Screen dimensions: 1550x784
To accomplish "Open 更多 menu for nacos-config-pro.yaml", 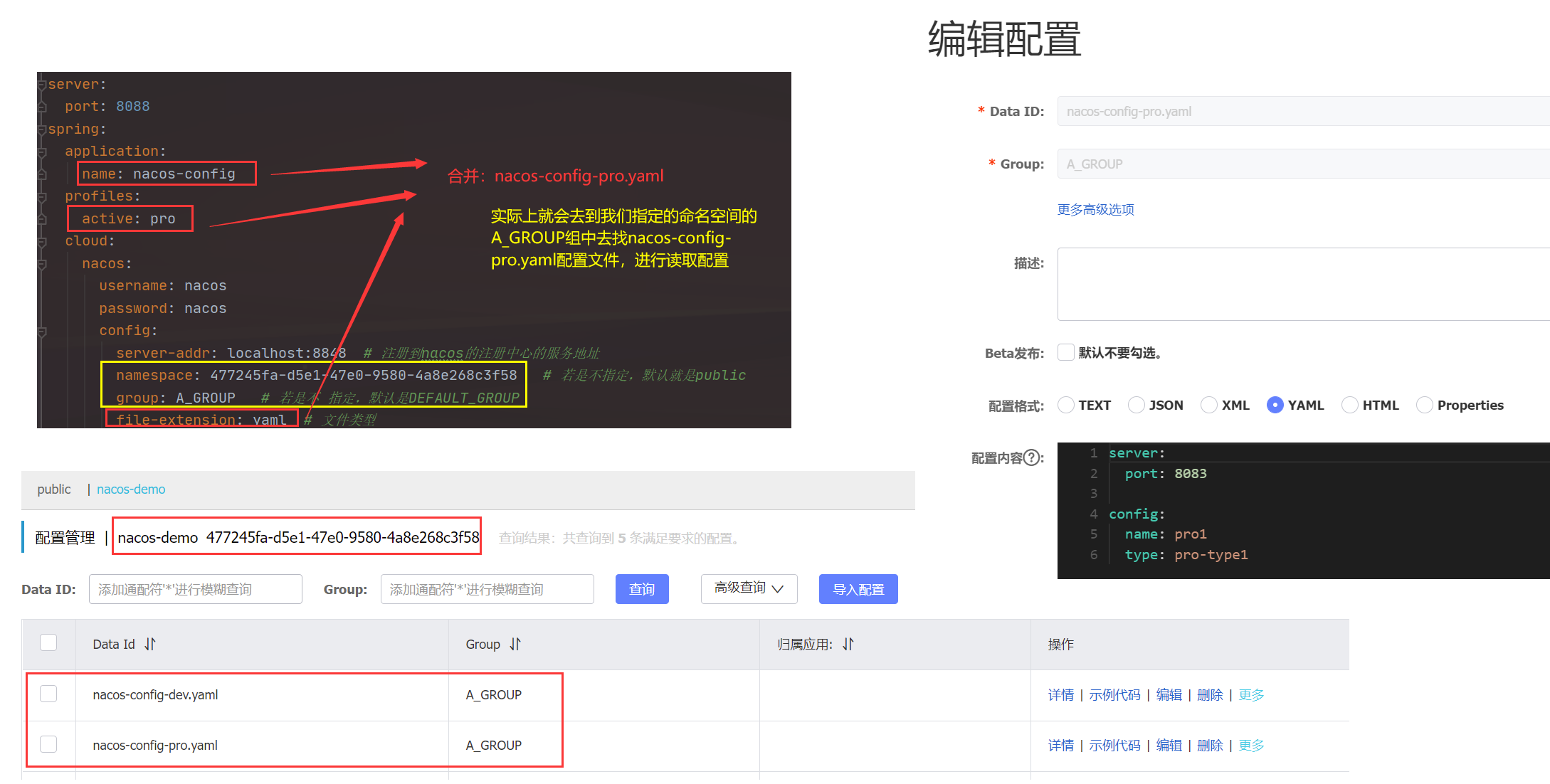I will pos(1251,745).
